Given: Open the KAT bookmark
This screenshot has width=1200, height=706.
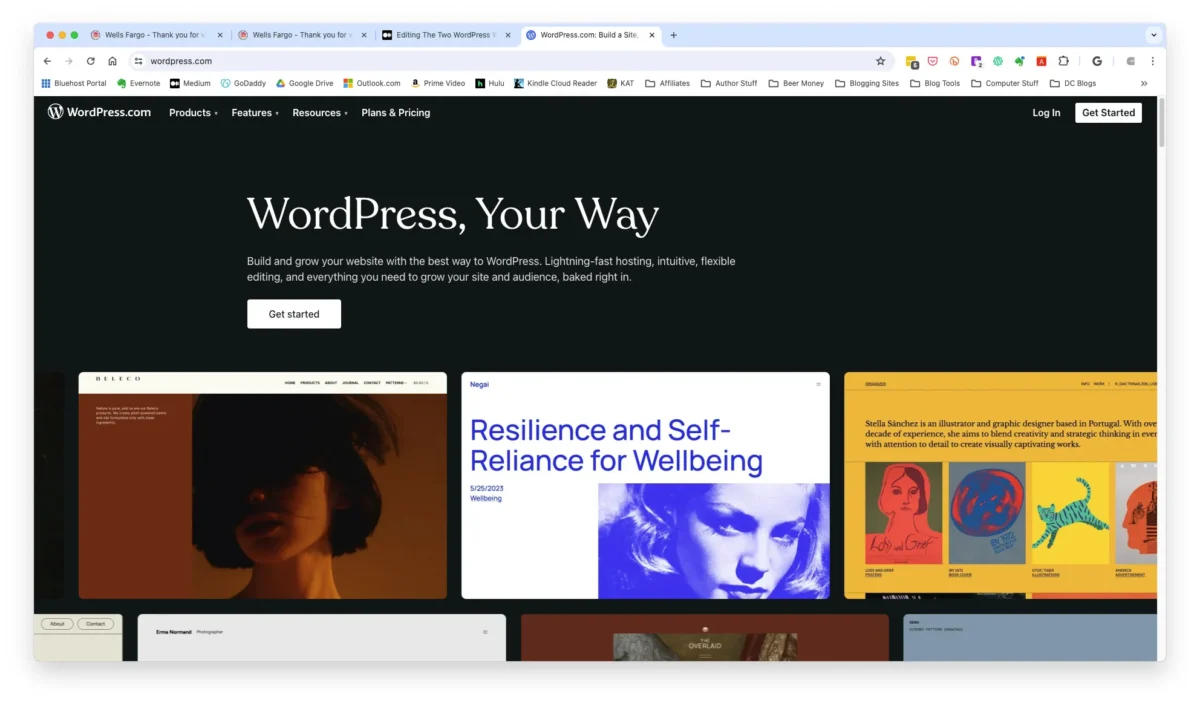Looking at the screenshot, I should (x=620, y=83).
